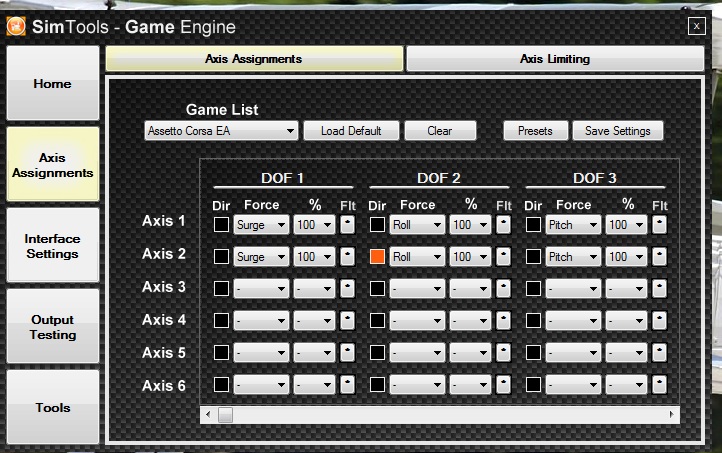The height and width of the screenshot is (453, 722).
Task: Click the Clear button
Action: [x=440, y=131]
